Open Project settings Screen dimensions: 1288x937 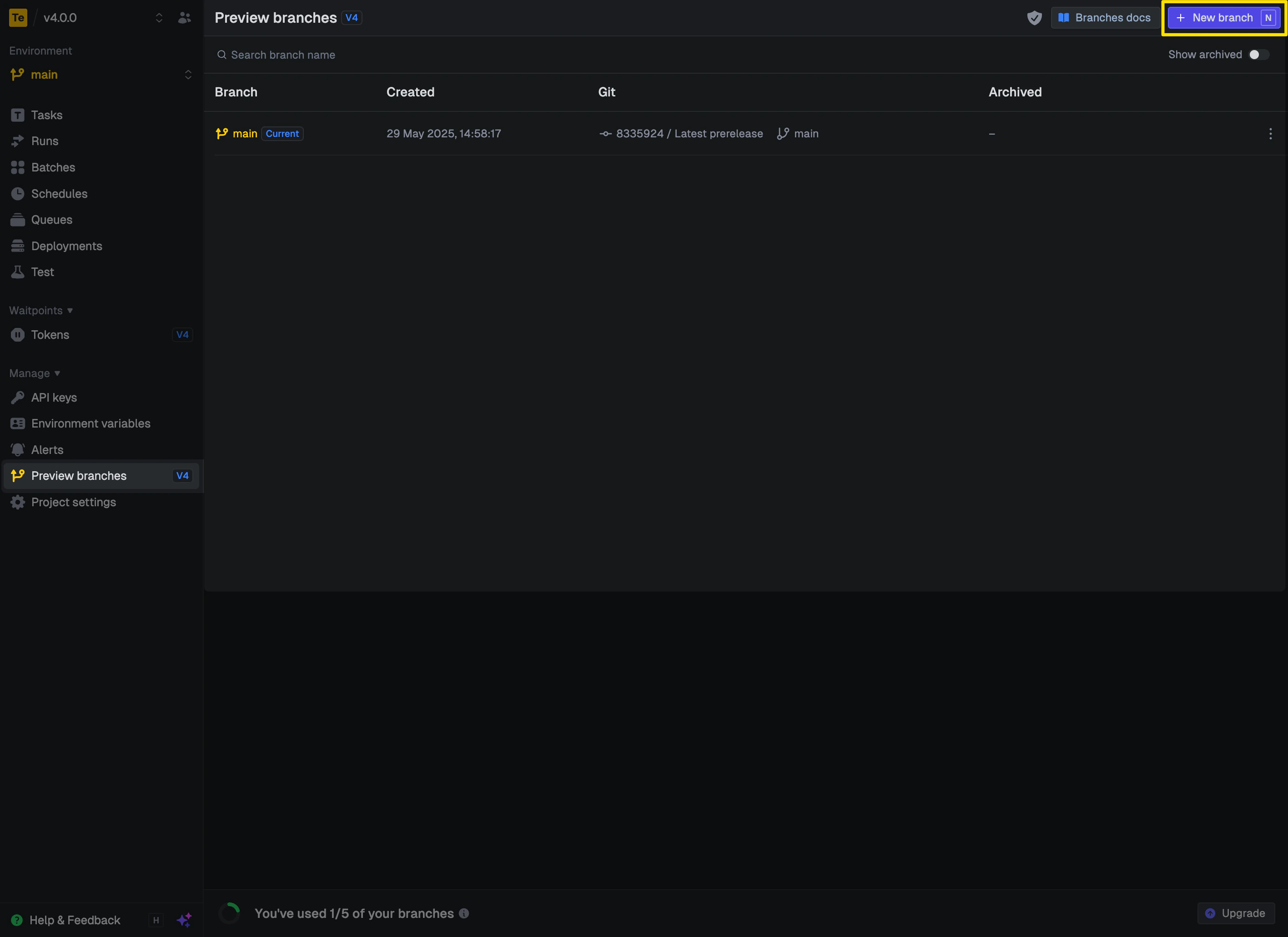click(73, 502)
